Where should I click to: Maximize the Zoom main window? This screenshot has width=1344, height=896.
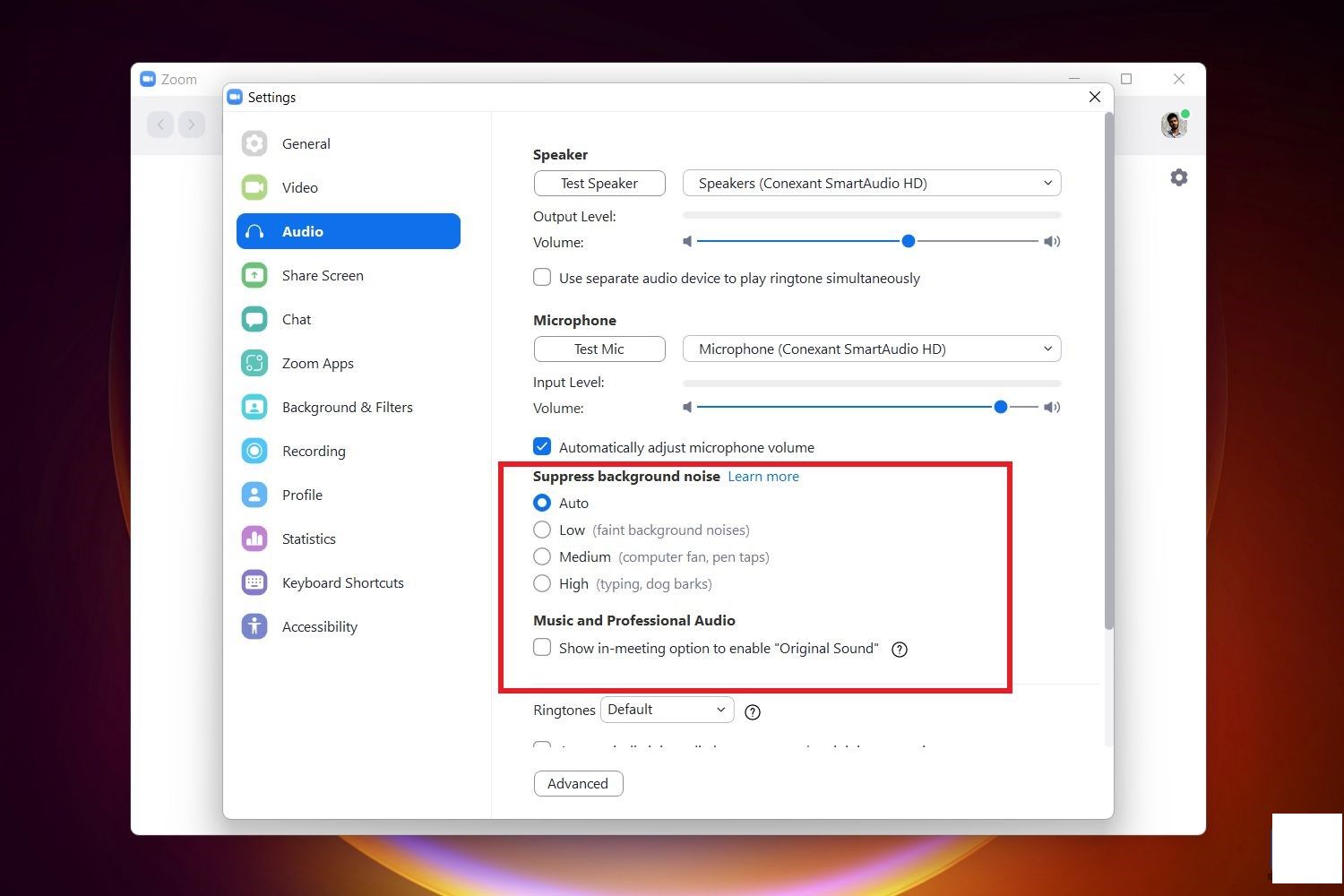1126,79
